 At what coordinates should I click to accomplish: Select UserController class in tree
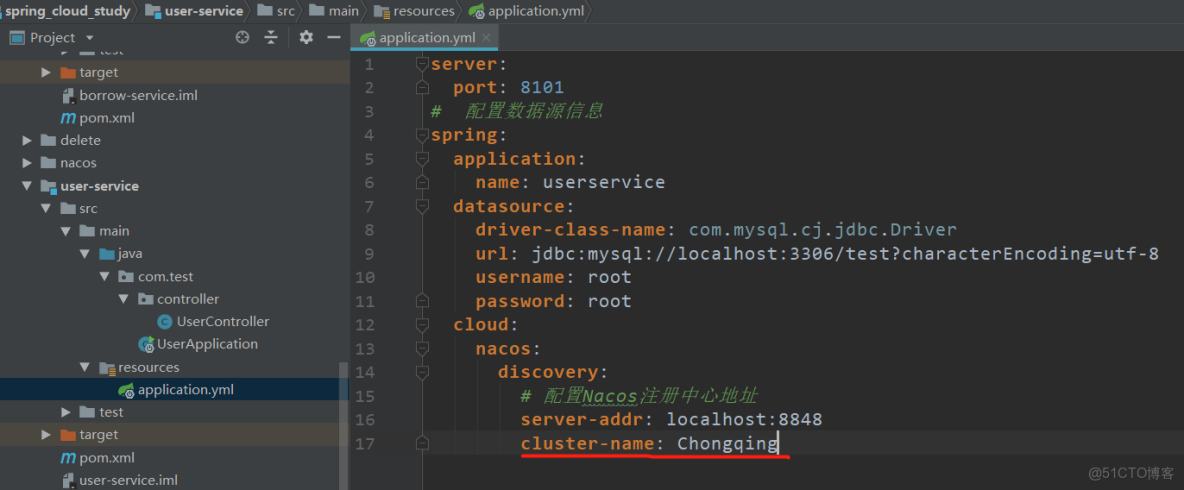click(x=223, y=322)
